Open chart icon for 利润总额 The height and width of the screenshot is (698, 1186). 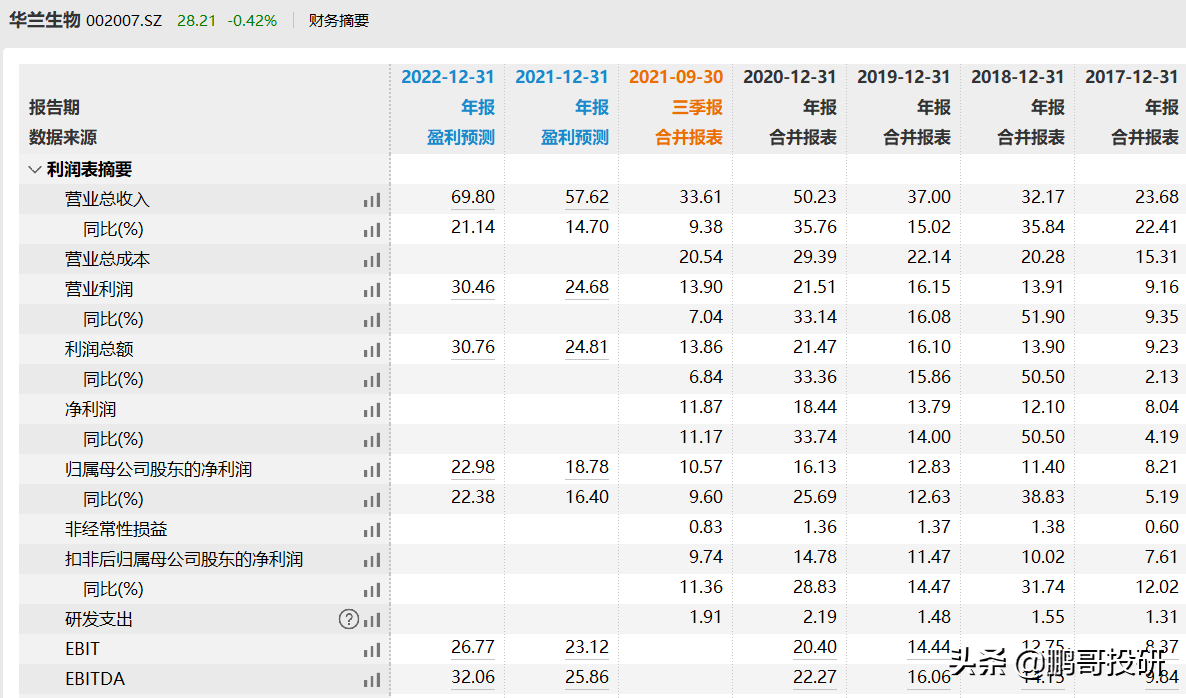point(371,350)
